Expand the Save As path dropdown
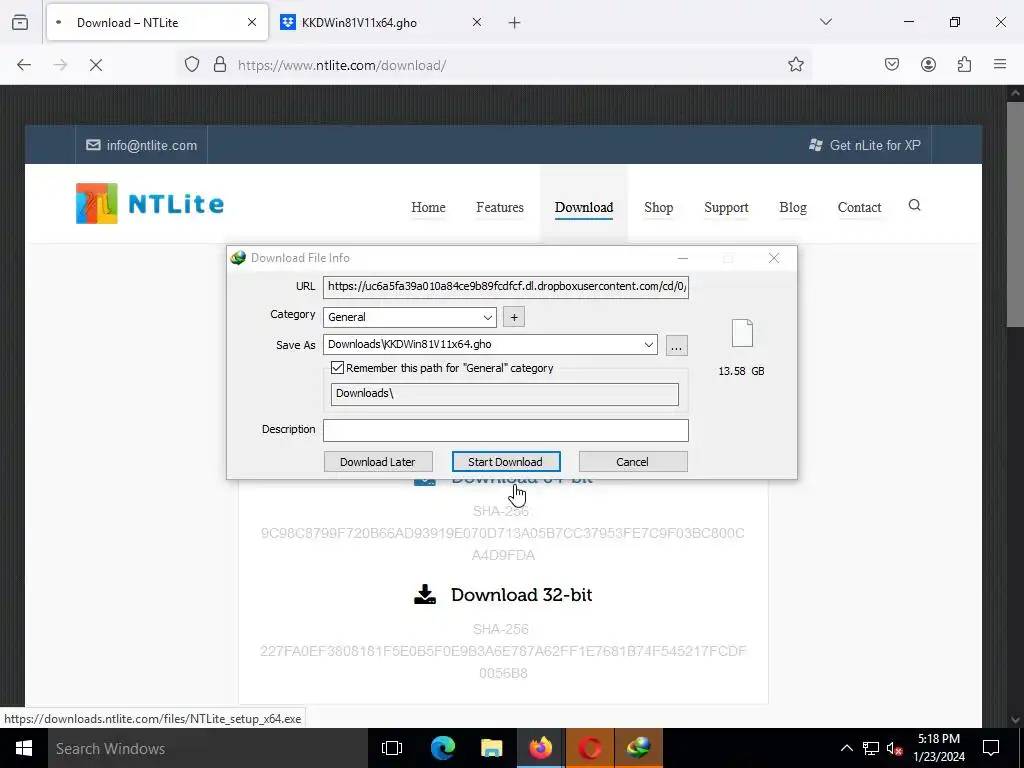 pos(648,345)
